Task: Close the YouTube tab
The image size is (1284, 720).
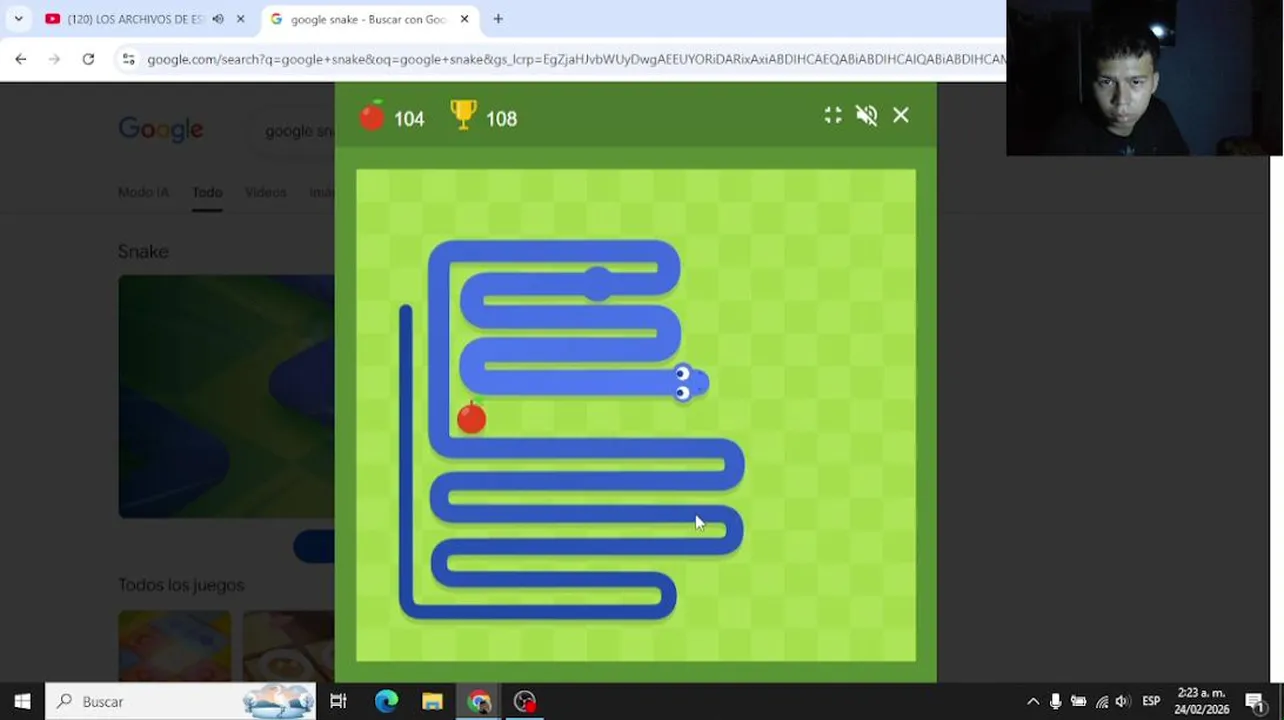Action: point(240,19)
